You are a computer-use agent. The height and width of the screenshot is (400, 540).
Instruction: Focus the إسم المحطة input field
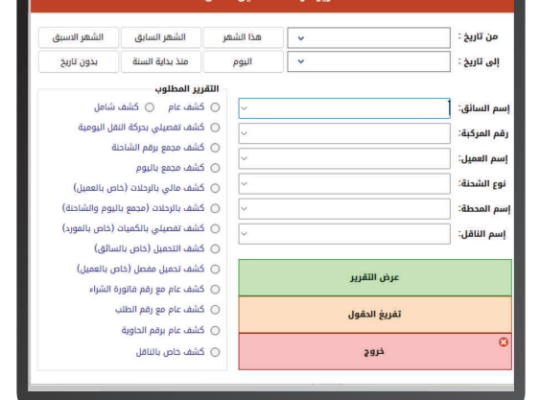tap(344, 209)
